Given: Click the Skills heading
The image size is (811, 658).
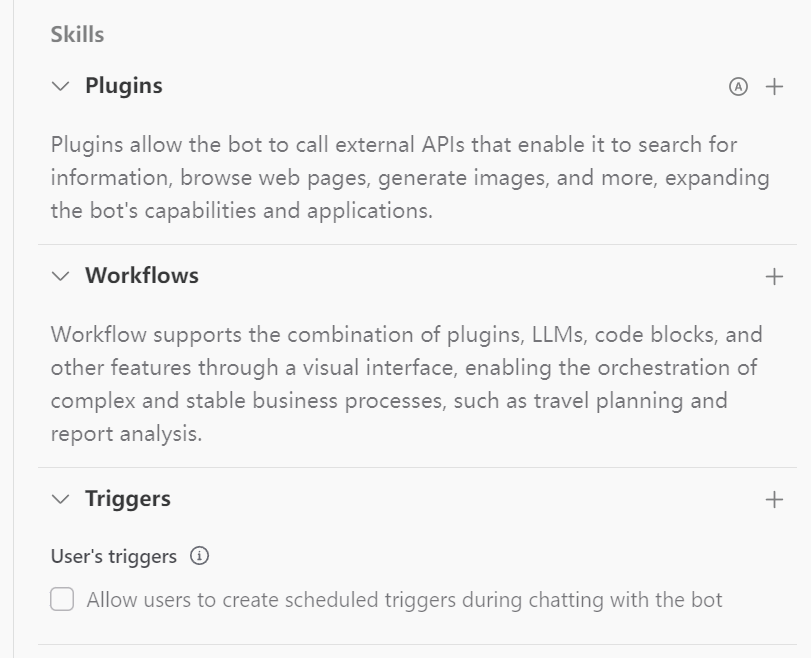Looking at the screenshot, I should [x=77, y=35].
